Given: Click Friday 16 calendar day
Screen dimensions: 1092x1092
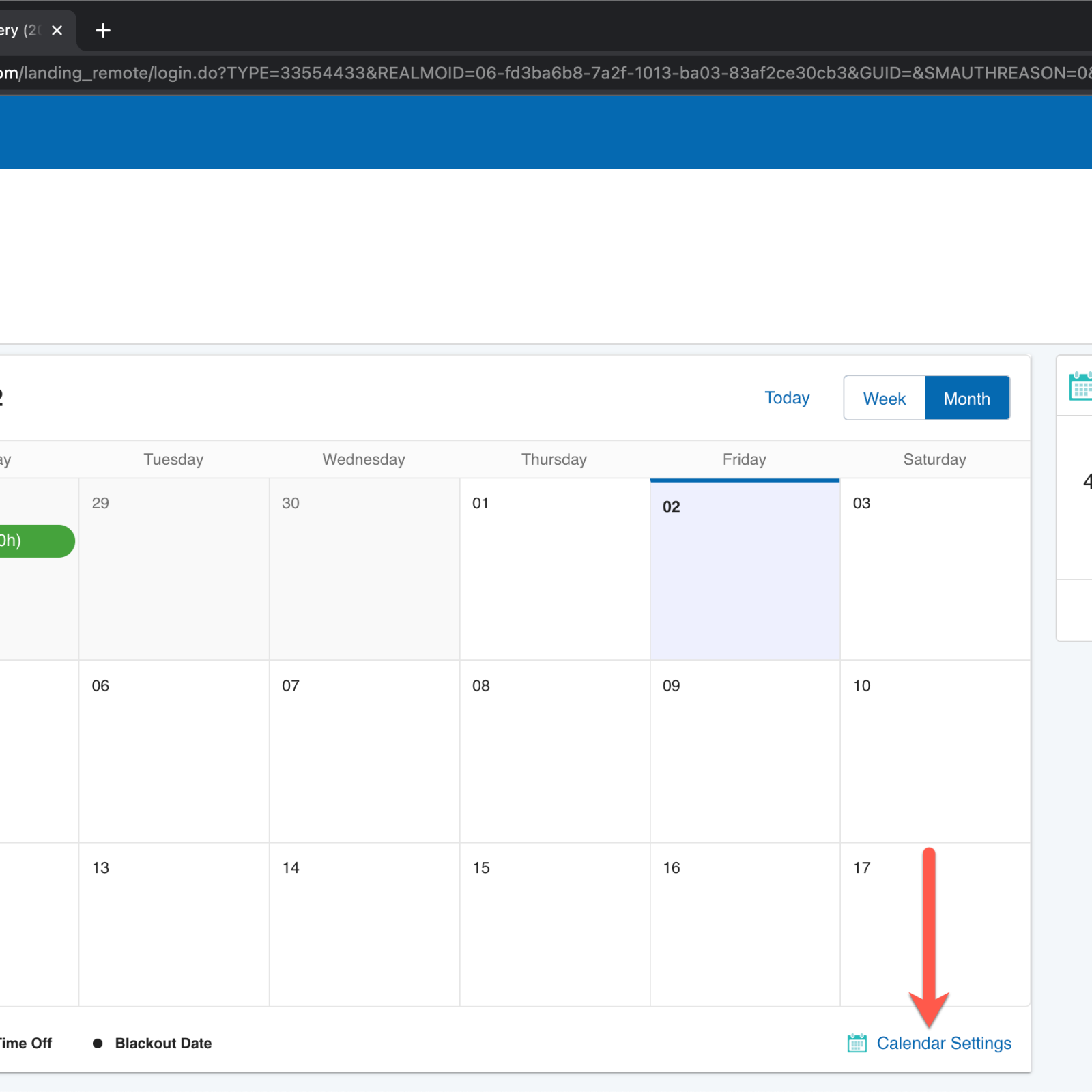Looking at the screenshot, I should (x=745, y=925).
